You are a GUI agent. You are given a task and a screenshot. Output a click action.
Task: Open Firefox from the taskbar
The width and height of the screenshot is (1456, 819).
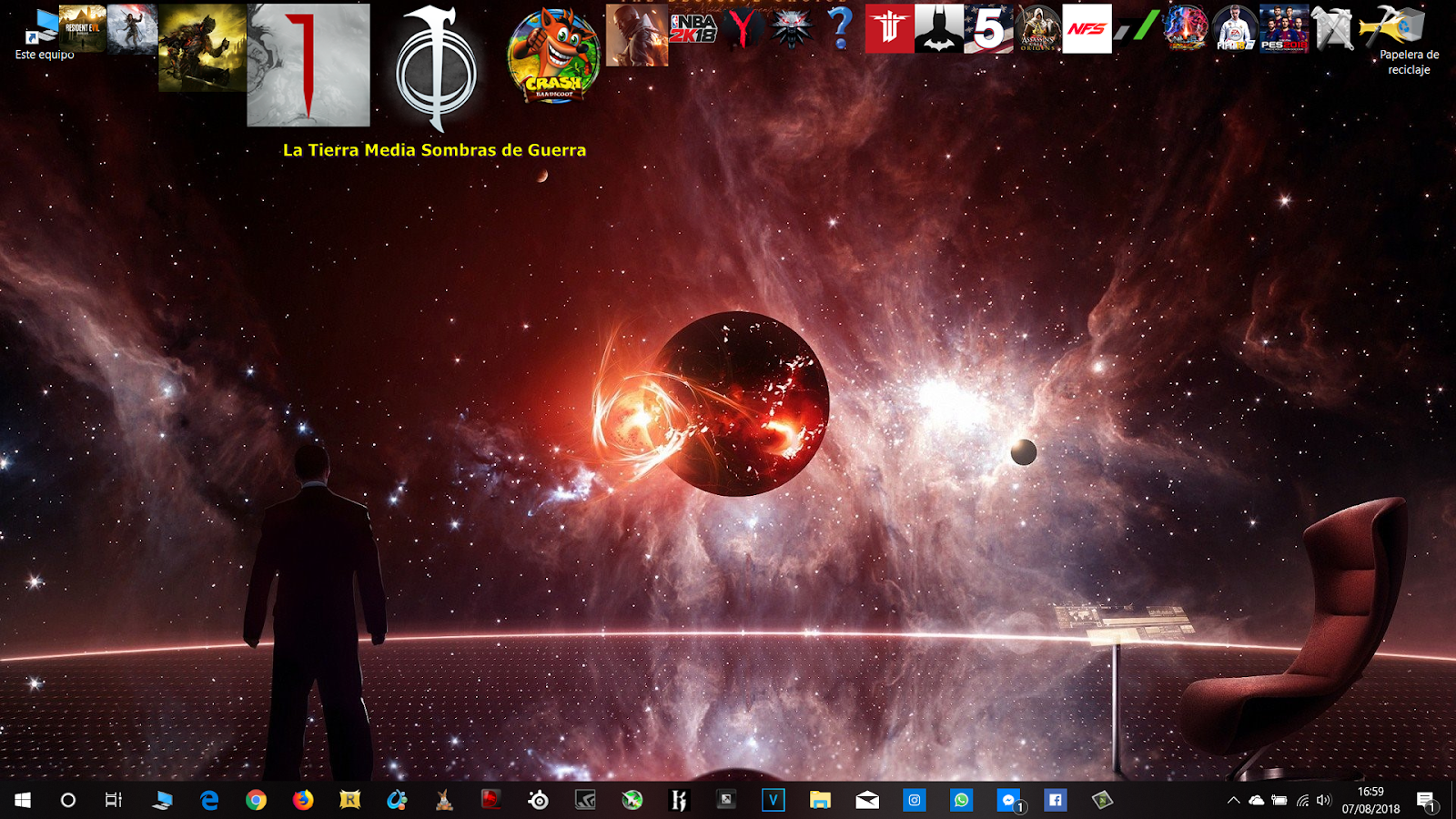pos(303,800)
